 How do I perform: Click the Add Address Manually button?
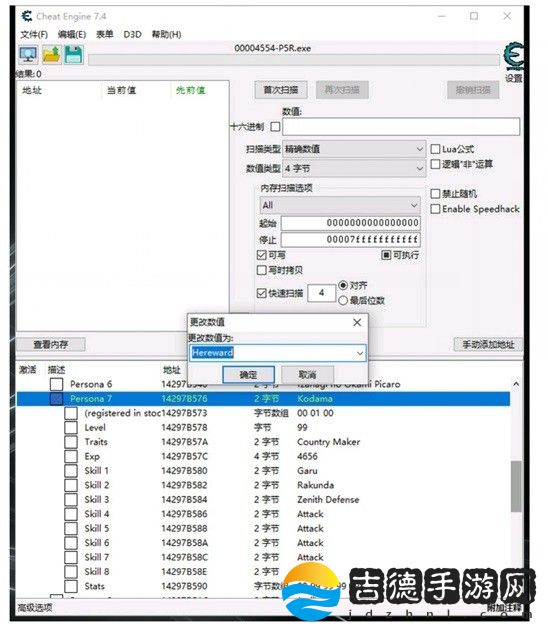[488, 345]
